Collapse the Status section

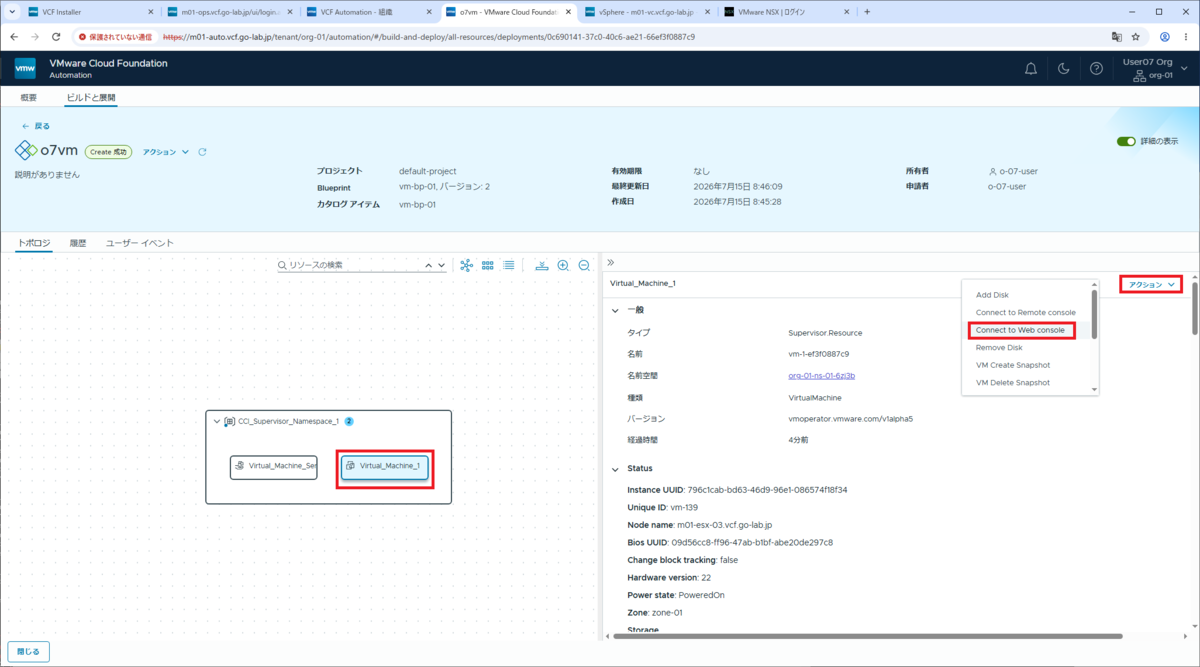point(615,468)
